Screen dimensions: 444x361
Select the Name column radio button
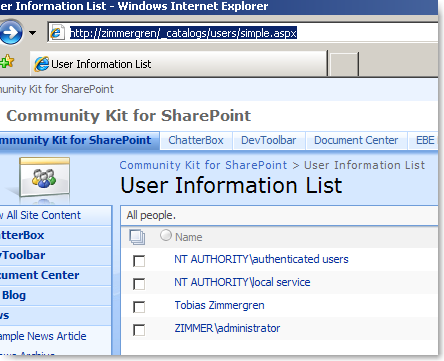pos(166,235)
